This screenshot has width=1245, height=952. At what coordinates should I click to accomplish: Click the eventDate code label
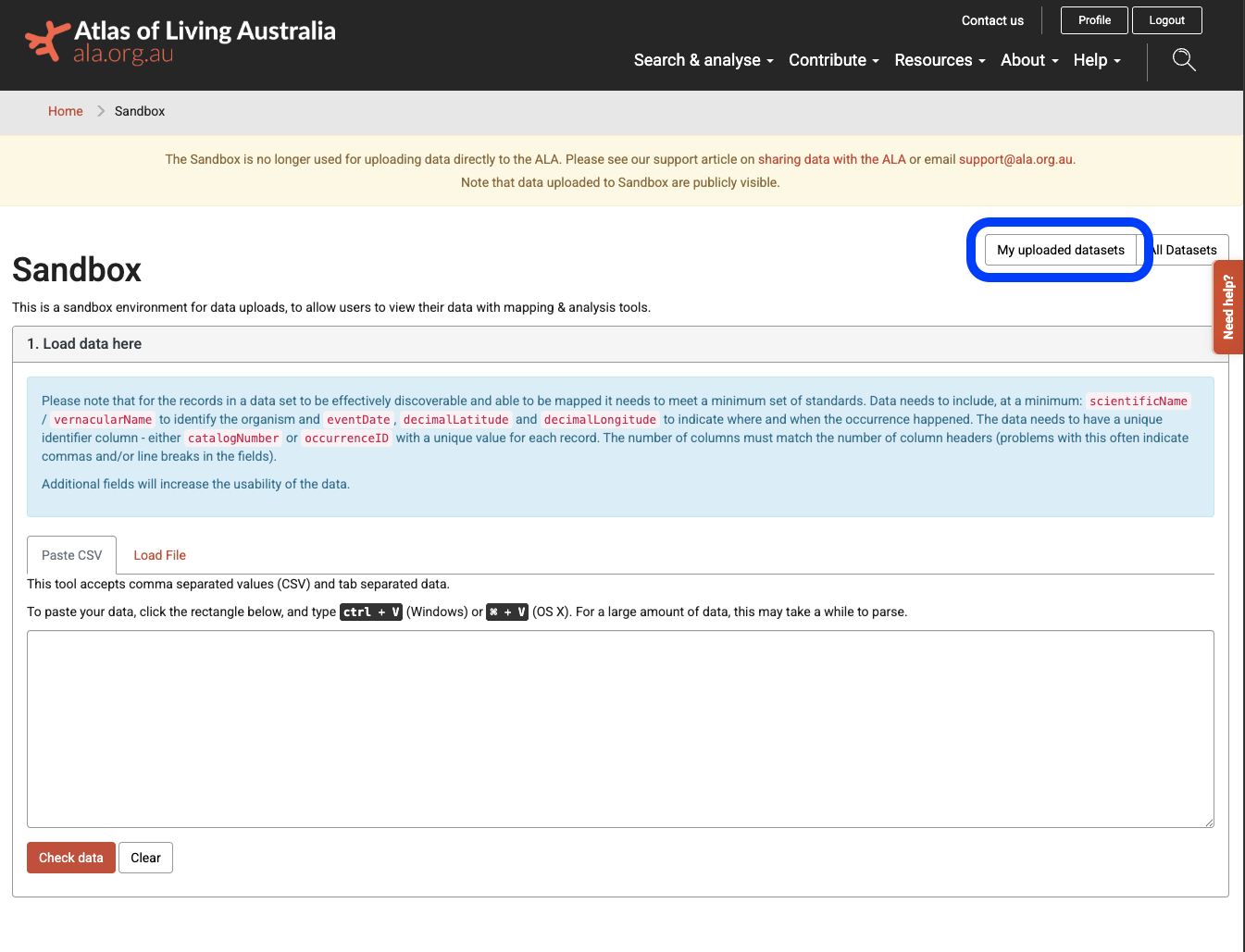point(358,419)
